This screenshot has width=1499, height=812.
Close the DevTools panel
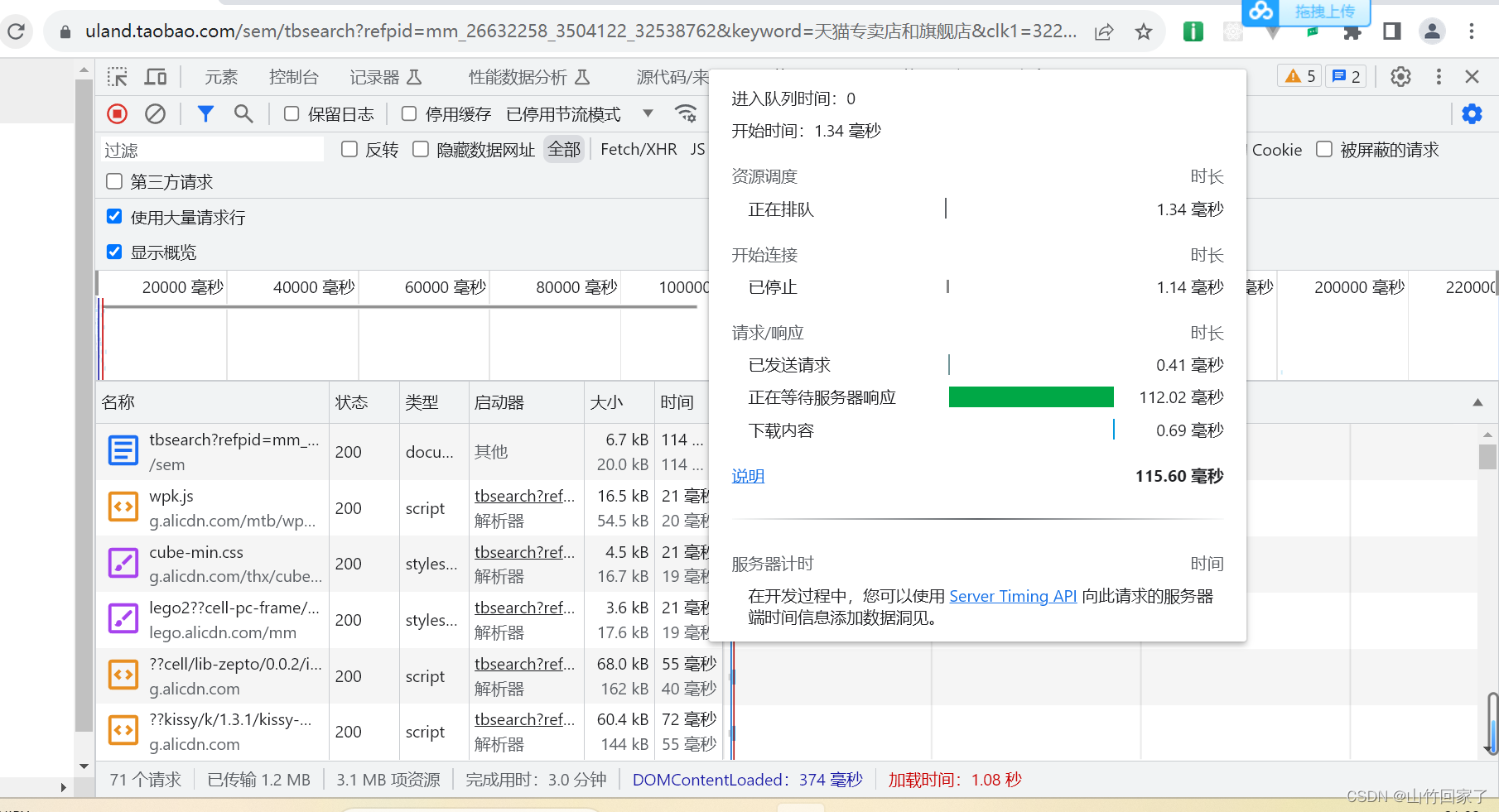(1472, 77)
